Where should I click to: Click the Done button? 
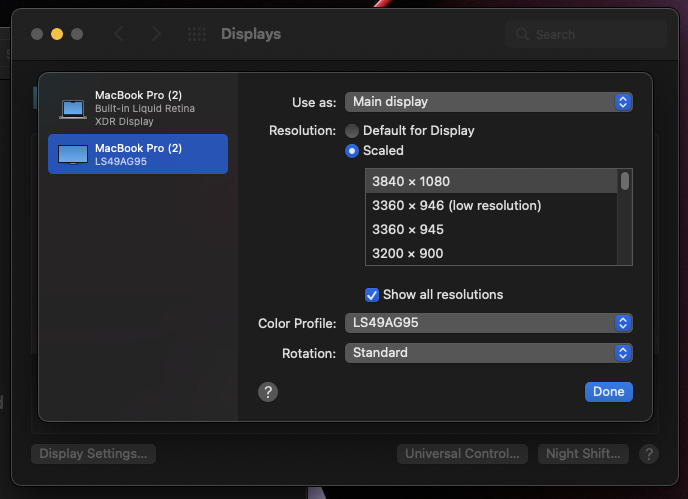point(609,391)
